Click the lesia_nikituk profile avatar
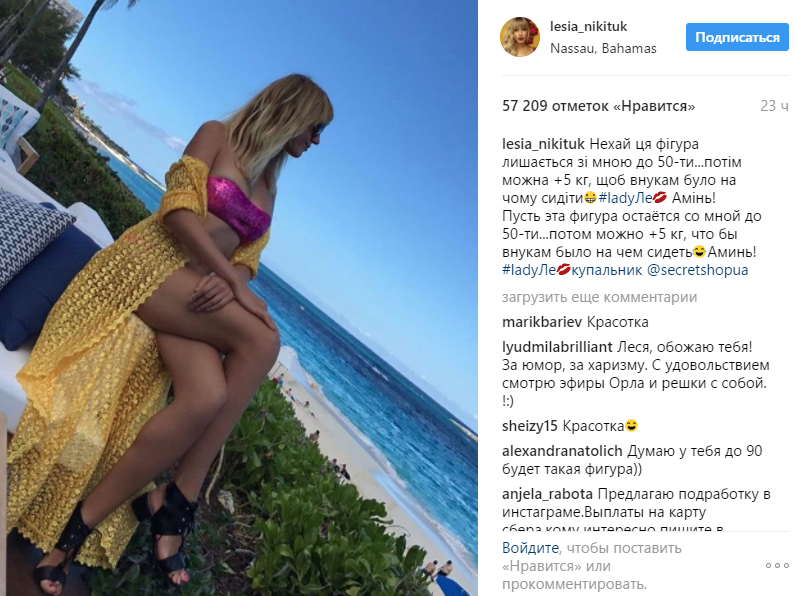796x596 pixels. pos(520,37)
